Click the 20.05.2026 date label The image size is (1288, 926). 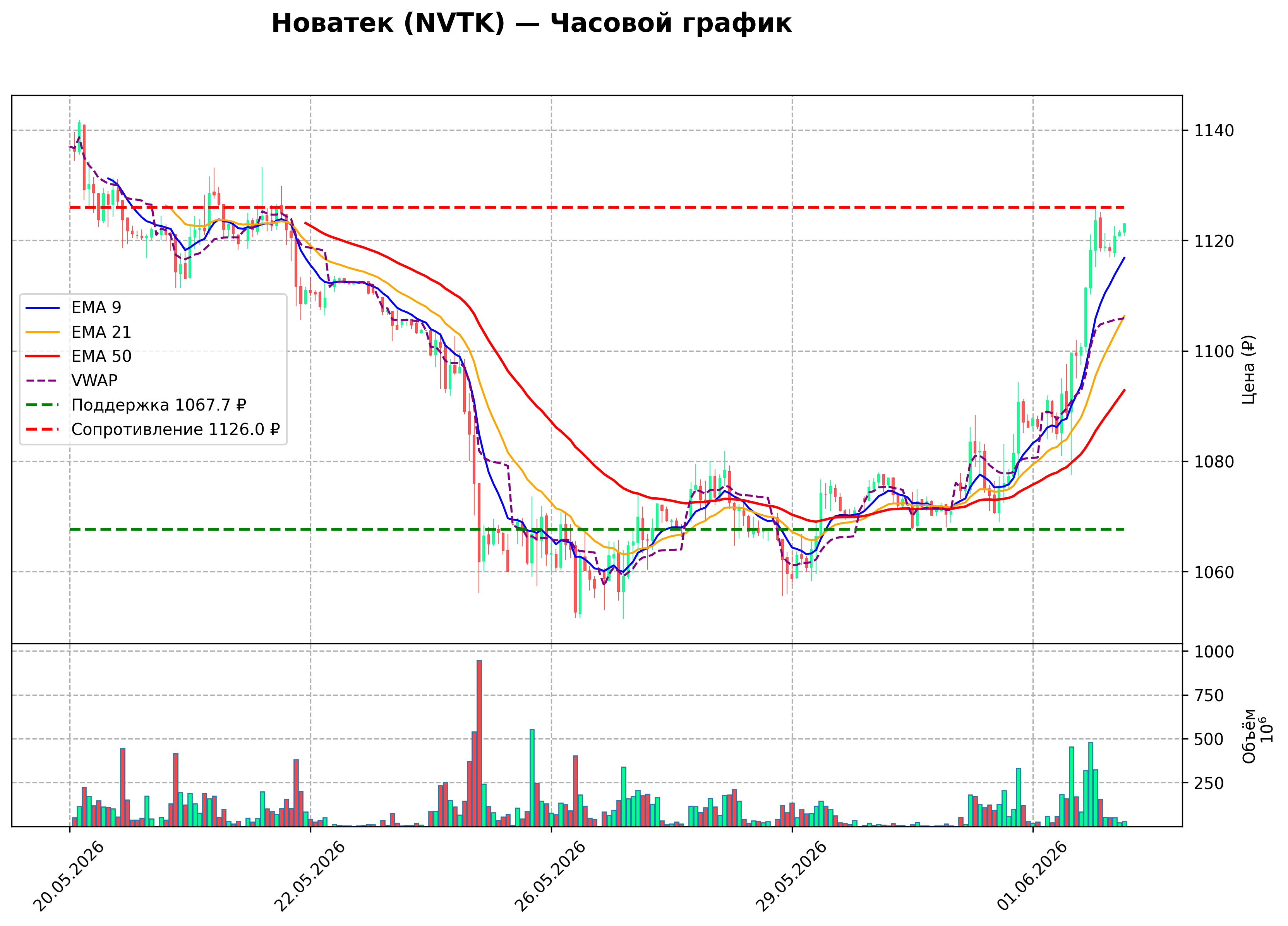[x=68, y=877]
